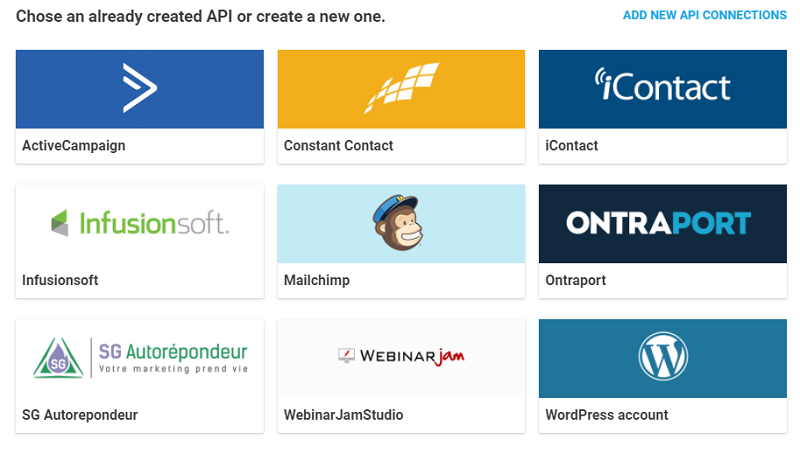Choose the WordPress account card label
This screenshot has height=453, width=800.
[607, 415]
